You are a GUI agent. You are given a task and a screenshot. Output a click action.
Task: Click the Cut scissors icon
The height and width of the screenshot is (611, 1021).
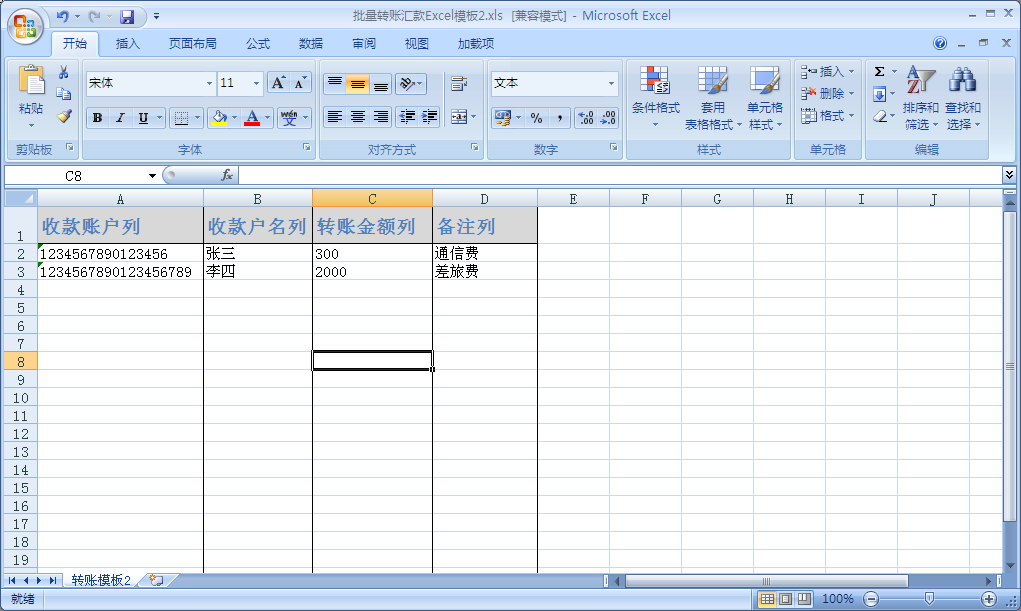tap(64, 72)
